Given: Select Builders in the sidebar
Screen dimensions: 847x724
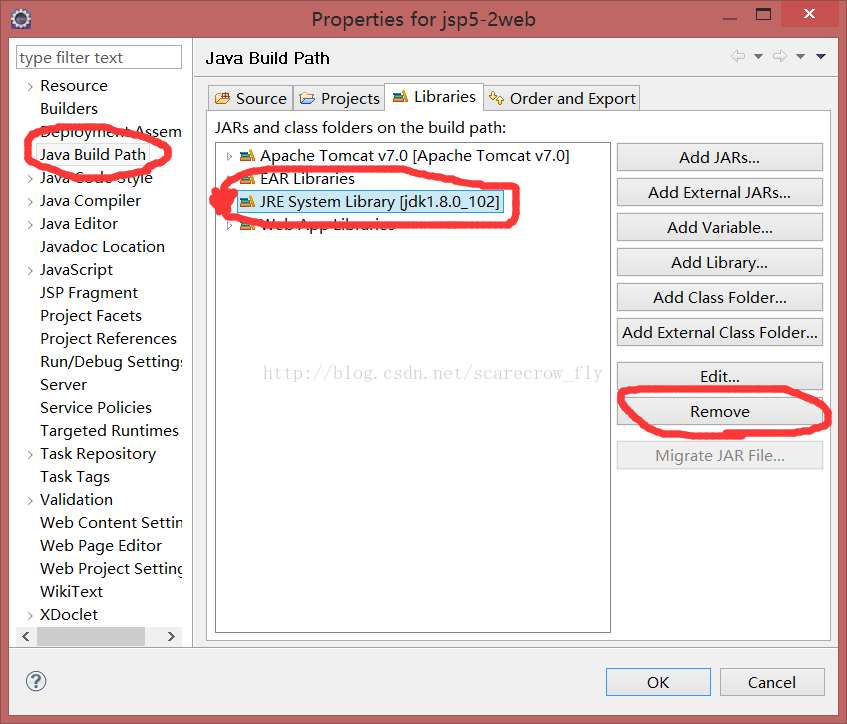Looking at the screenshot, I should tap(69, 109).
